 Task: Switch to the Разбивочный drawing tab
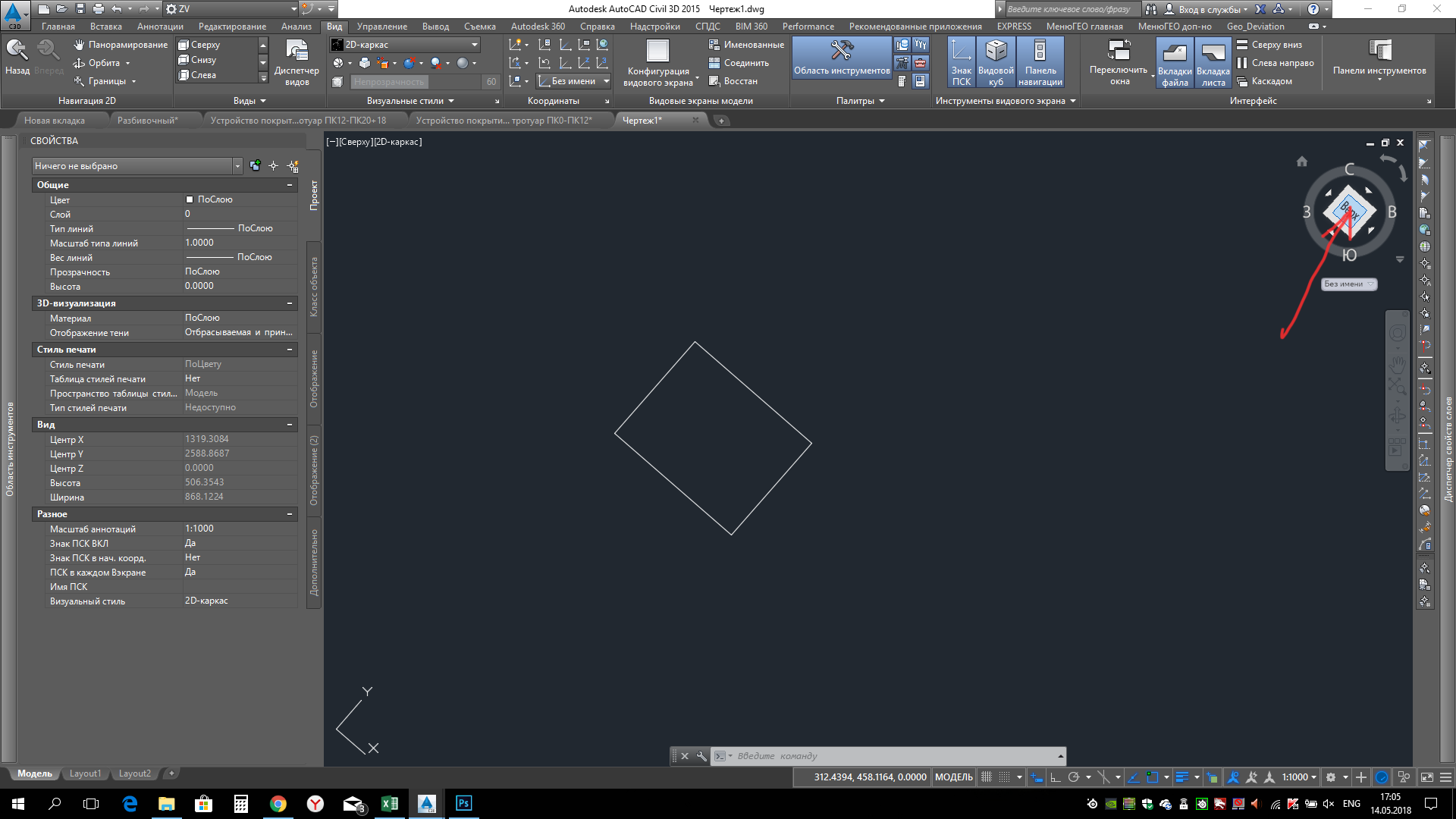(x=148, y=121)
